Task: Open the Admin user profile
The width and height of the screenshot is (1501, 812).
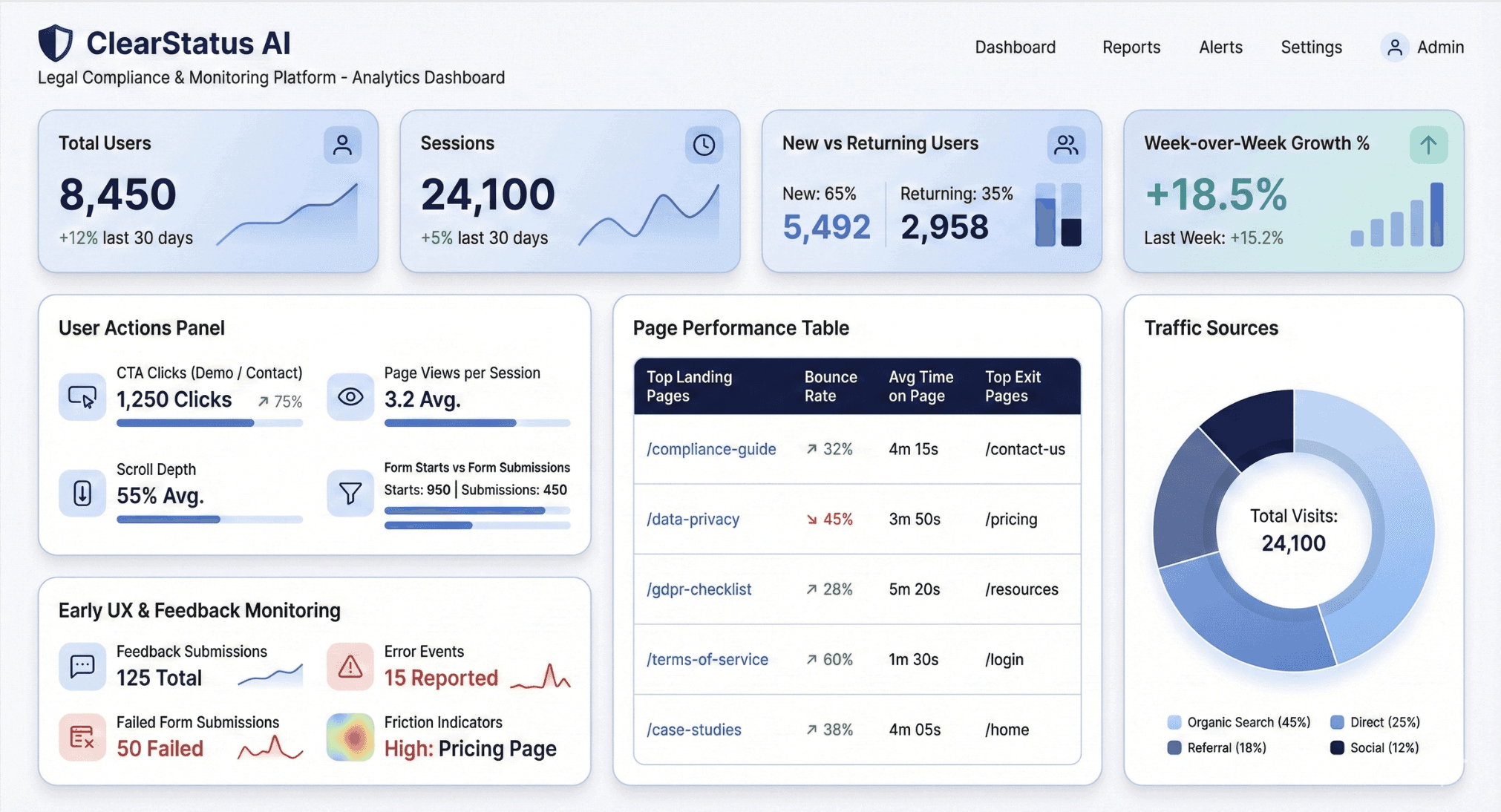Action: tap(1422, 48)
